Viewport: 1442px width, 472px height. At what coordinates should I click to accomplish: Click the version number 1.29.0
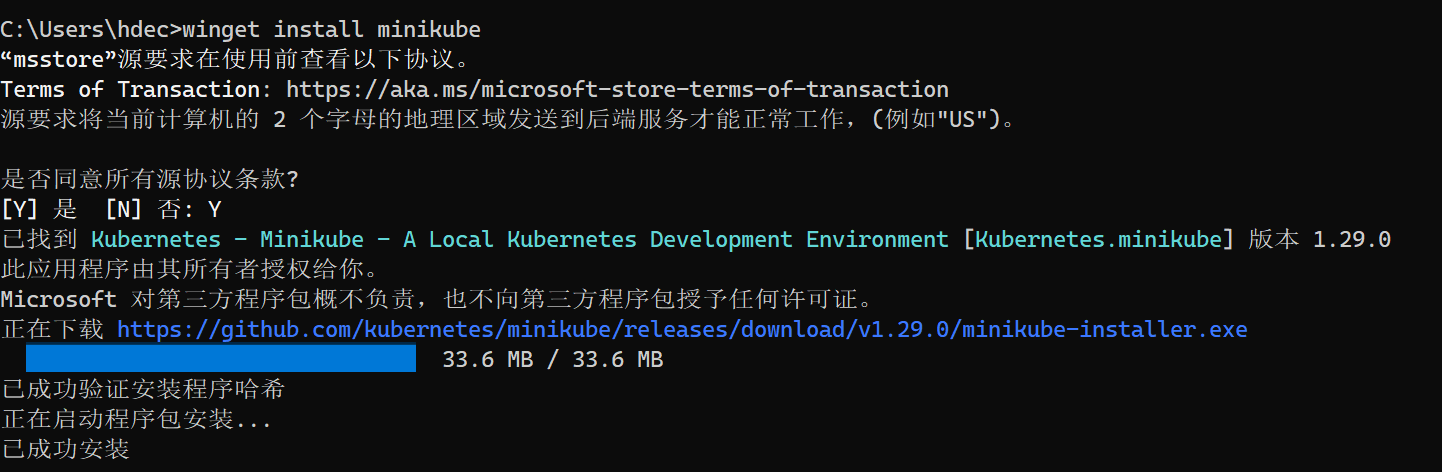click(1352, 240)
